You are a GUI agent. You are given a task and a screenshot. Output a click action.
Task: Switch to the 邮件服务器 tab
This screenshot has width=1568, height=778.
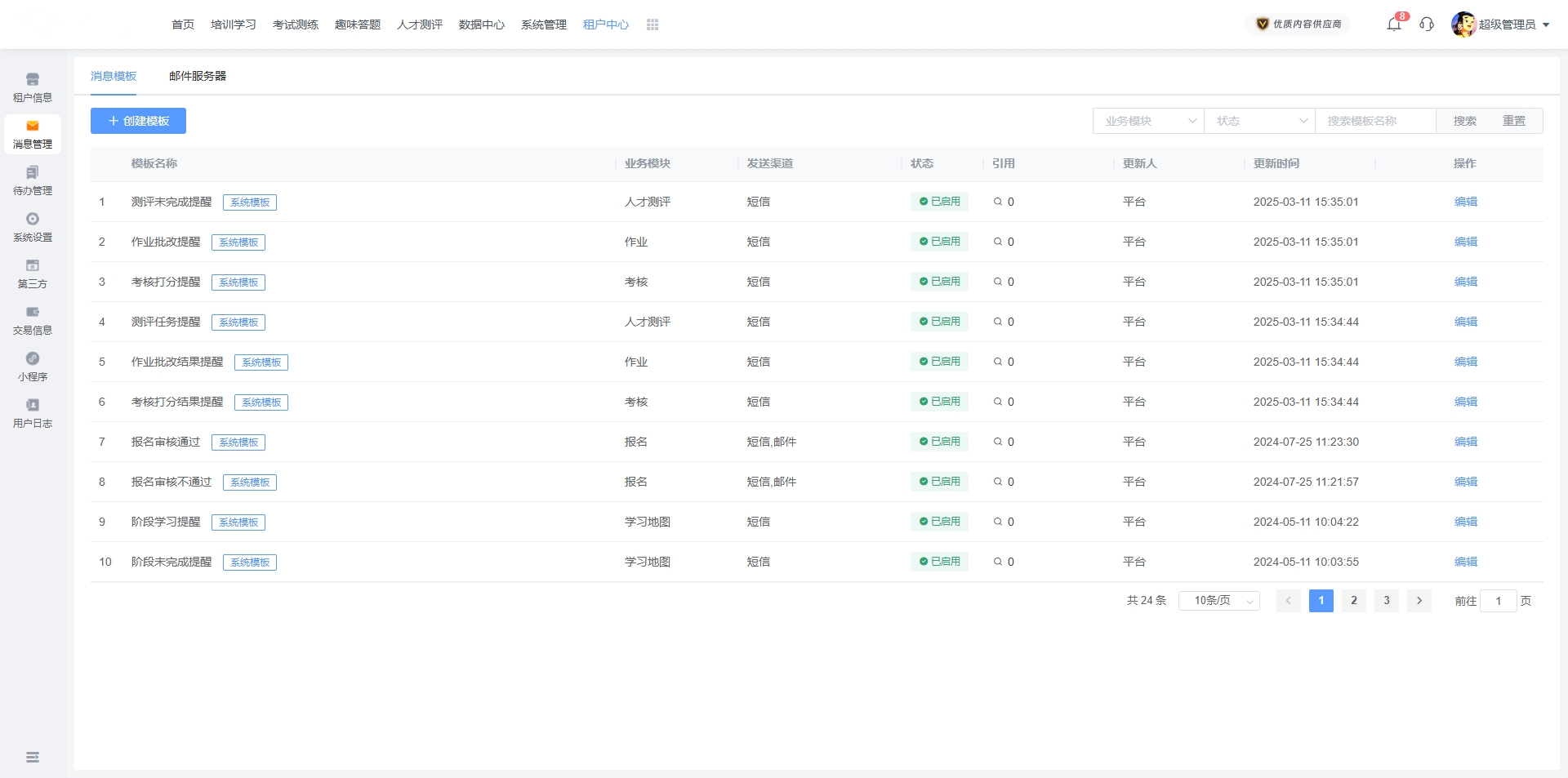click(x=198, y=76)
